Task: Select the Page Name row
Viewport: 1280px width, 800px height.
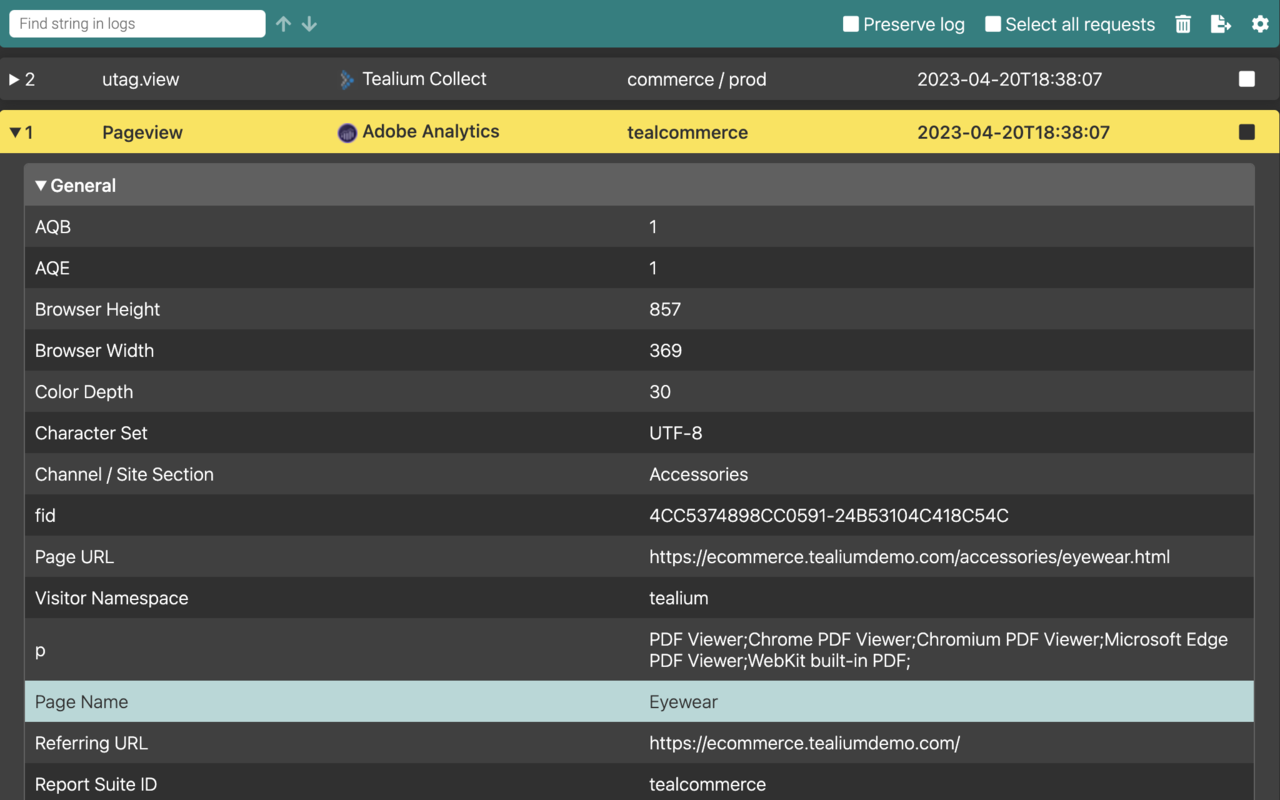Action: click(638, 702)
